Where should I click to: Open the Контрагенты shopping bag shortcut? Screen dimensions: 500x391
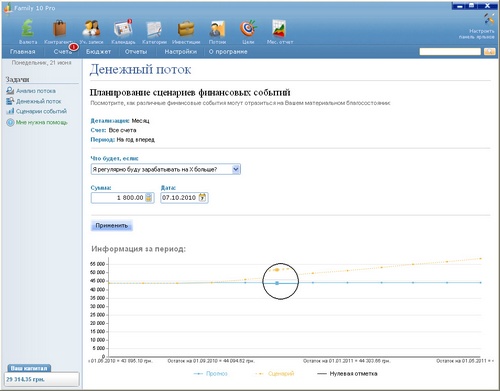[59, 32]
